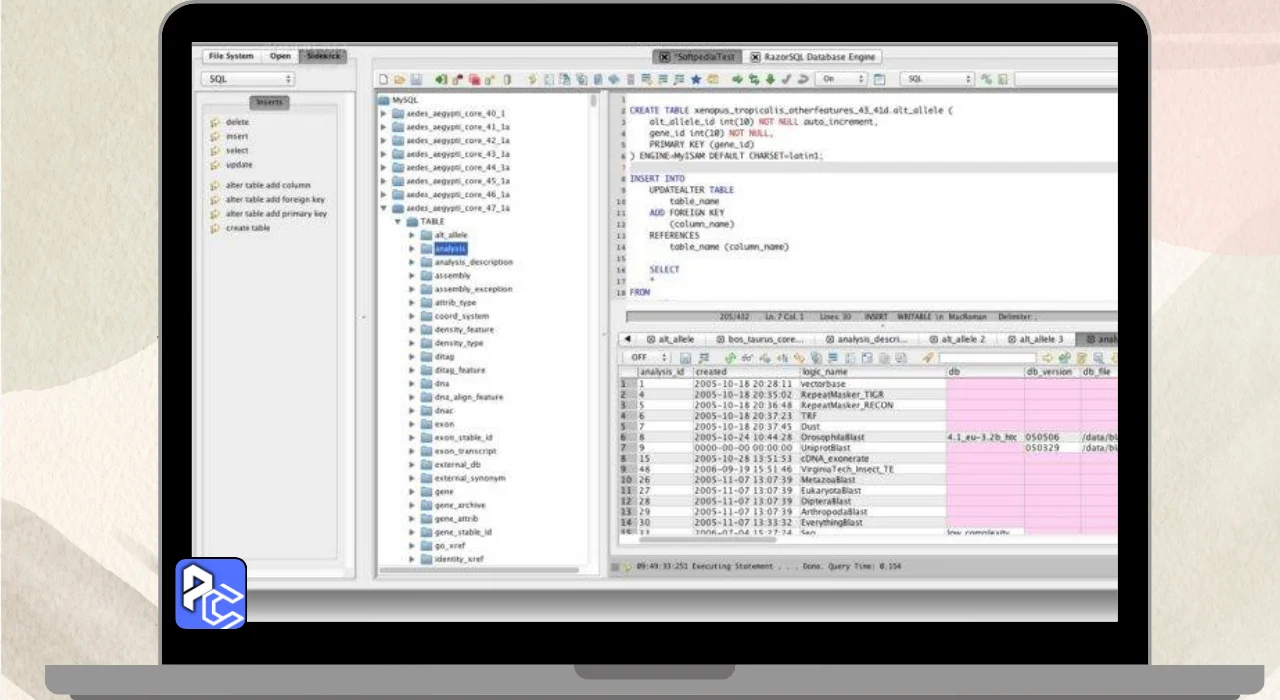Click the blue star bookmark icon
This screenshot has height=700, width=1280.
(x=695, y=79)
